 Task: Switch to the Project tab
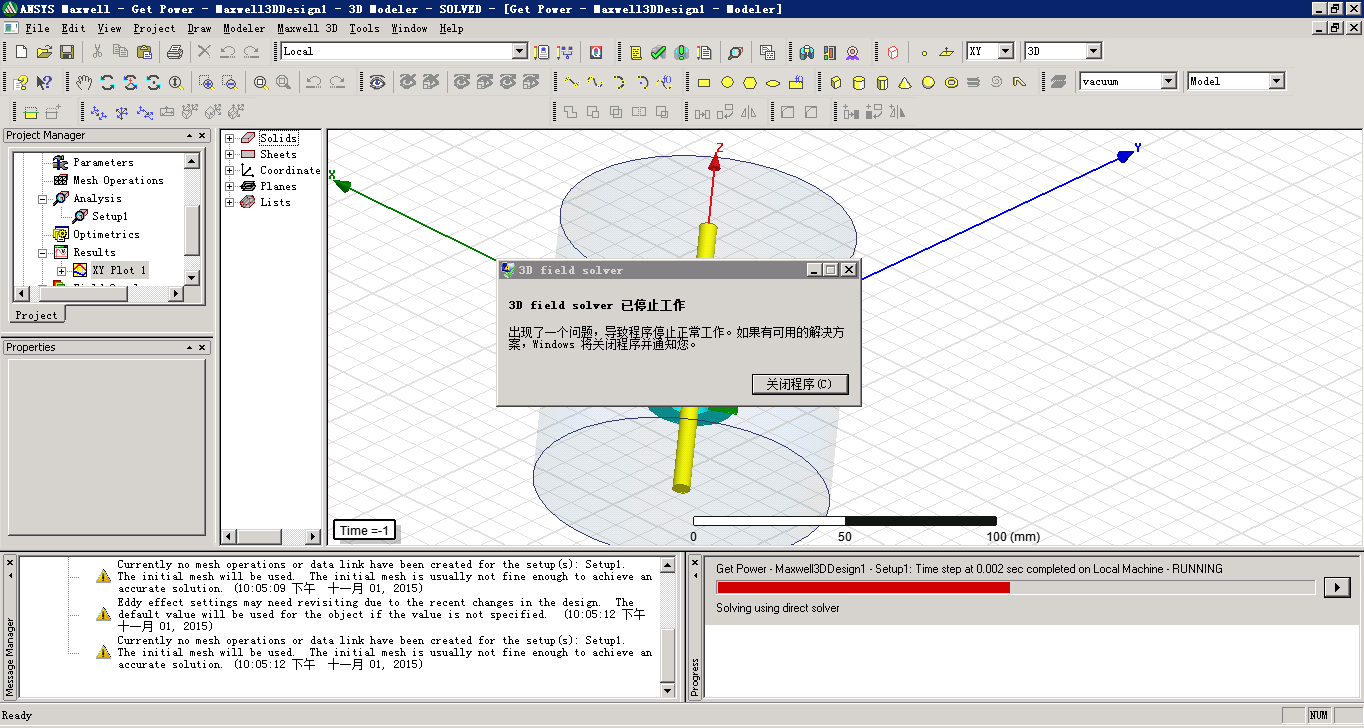point(37,315)
